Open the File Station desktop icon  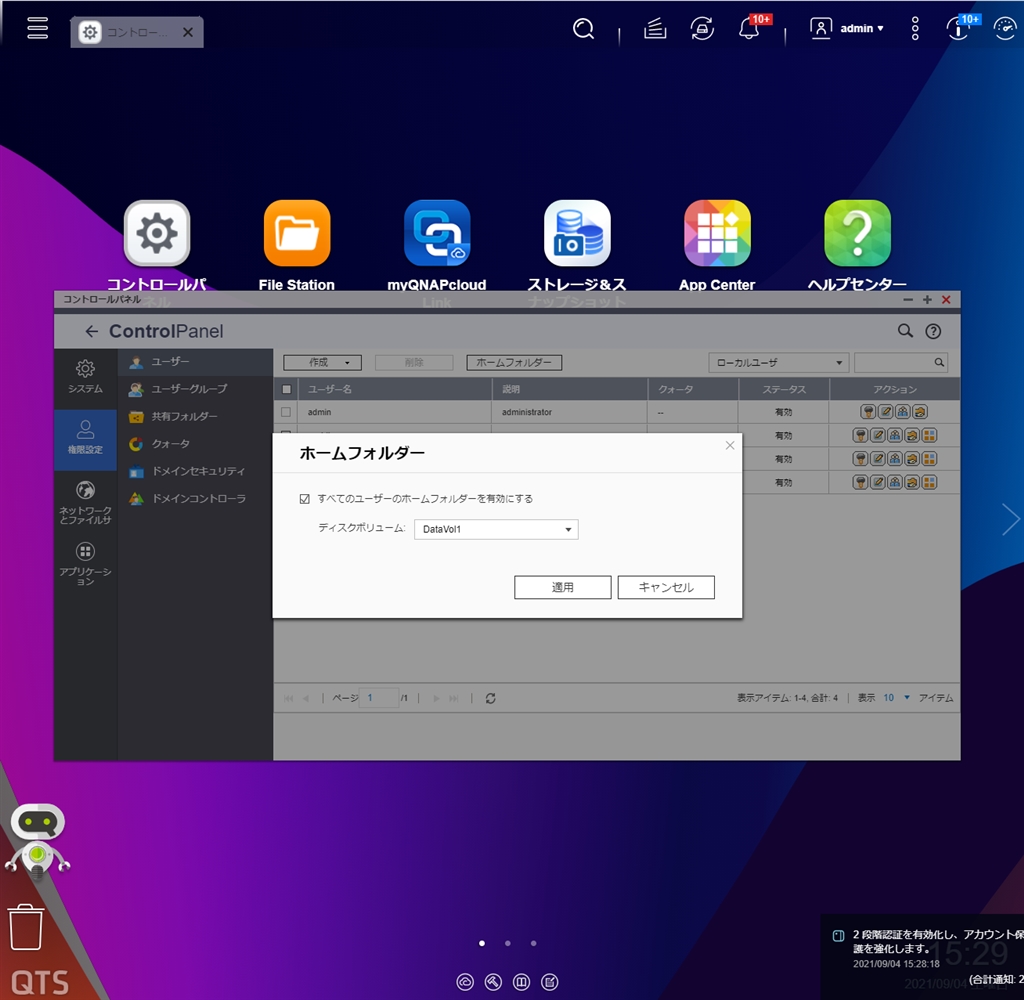click(296, 233)
